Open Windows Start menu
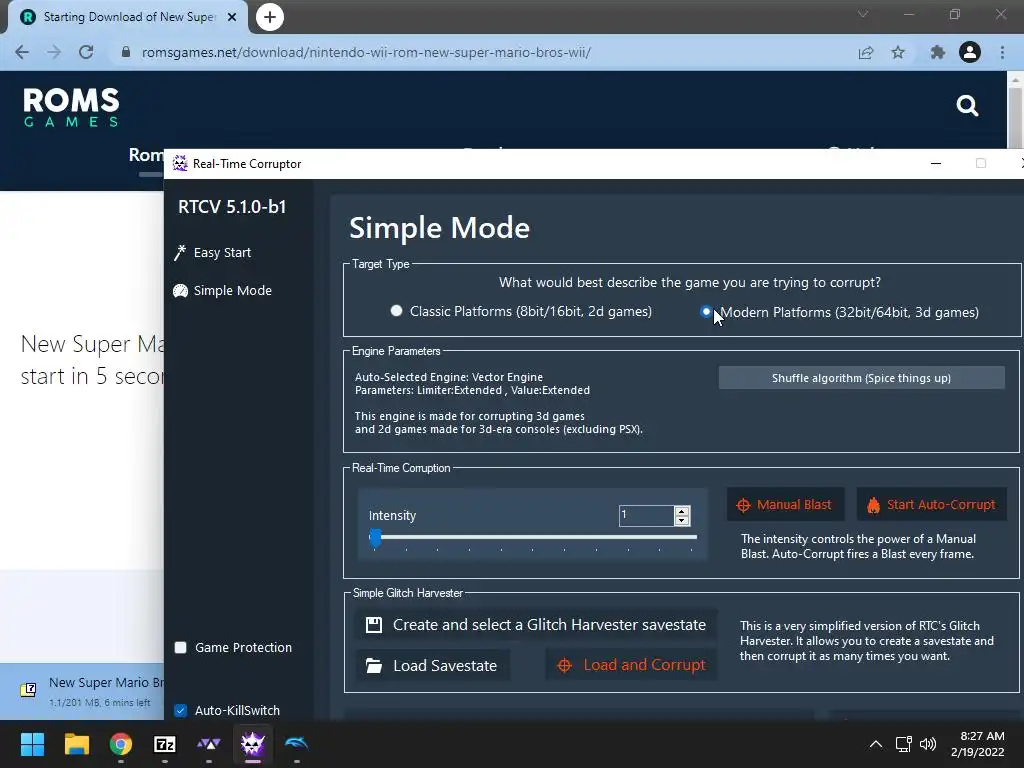1024x768 pixels. tap(32, 744)
